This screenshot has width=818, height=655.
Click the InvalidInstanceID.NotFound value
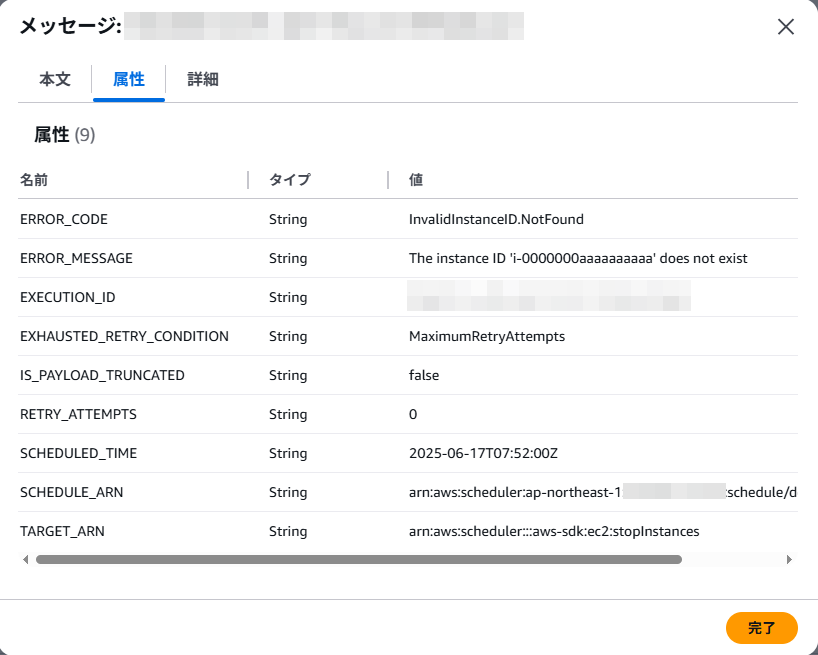496,219
